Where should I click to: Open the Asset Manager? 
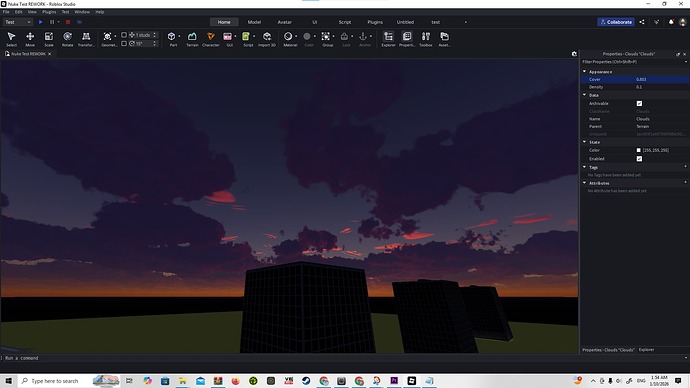click(x=444, y=39)
